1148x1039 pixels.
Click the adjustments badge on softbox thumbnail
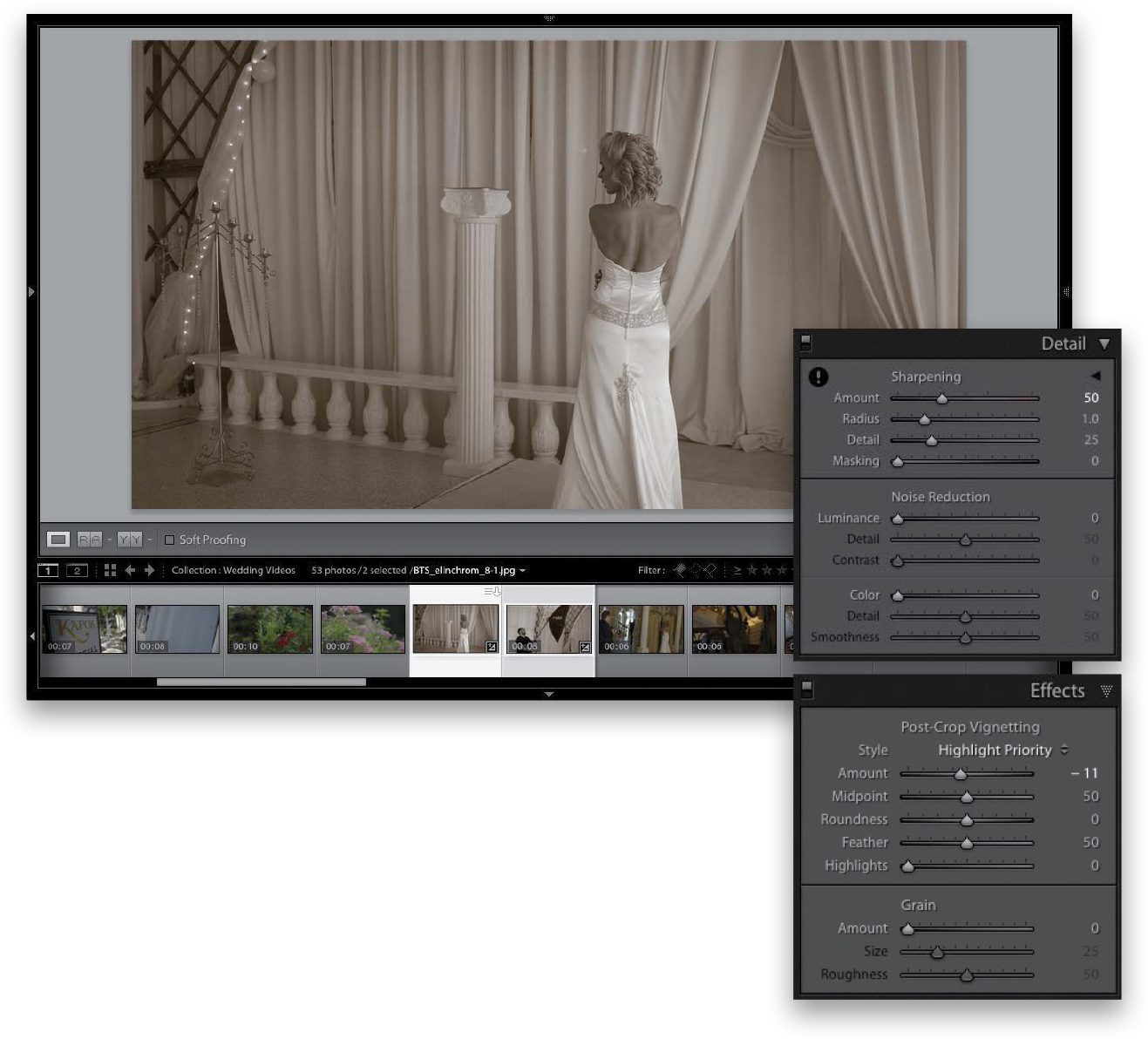point(585,647)
